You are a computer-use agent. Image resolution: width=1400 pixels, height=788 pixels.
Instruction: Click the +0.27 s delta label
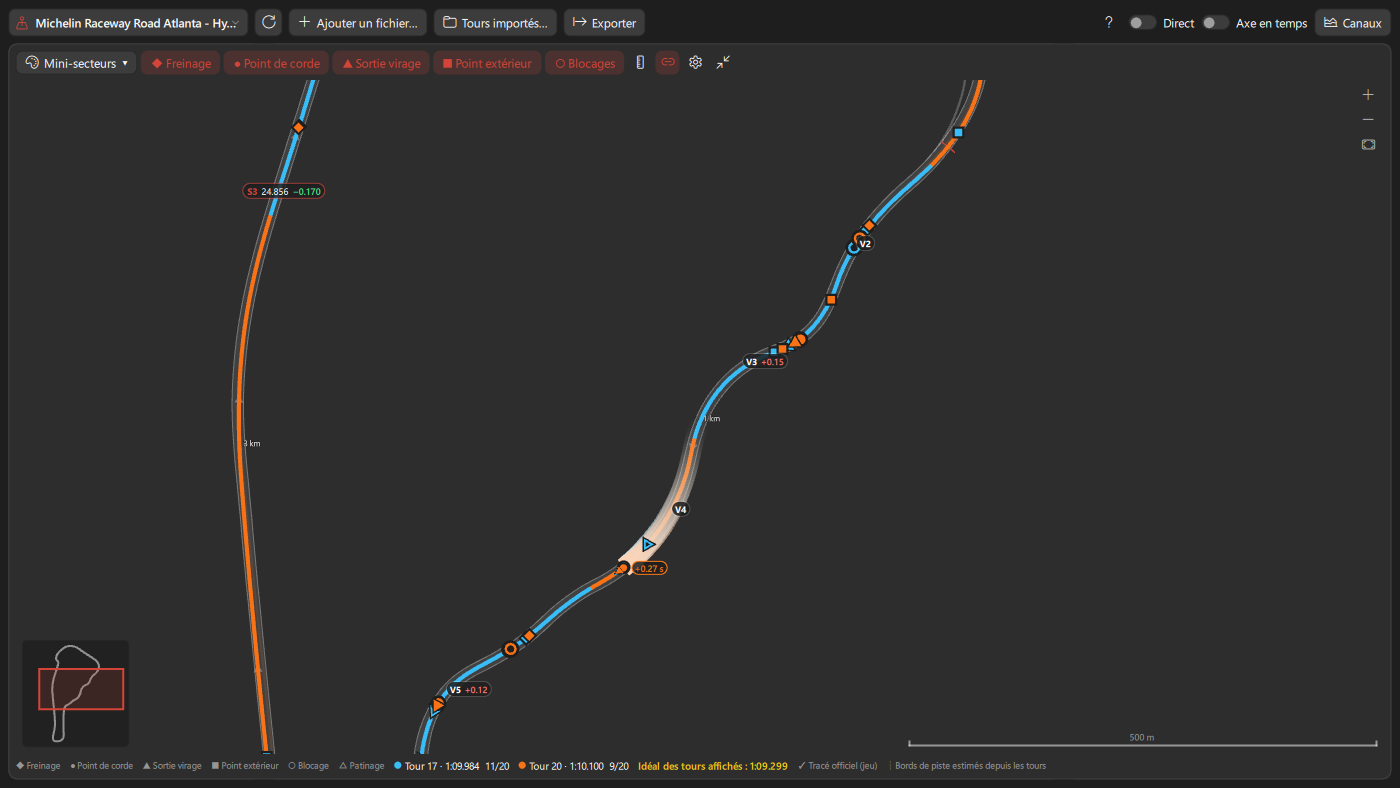[649, 568]
